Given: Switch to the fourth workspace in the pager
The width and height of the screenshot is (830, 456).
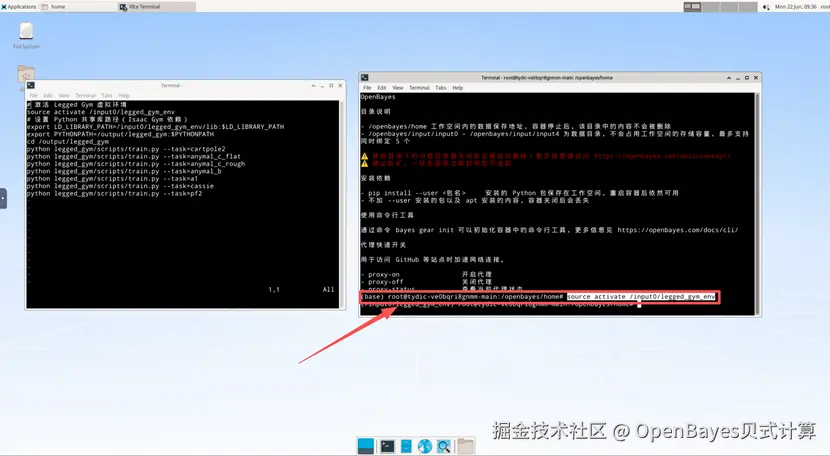Looking at the screenshot, I should point(747,7).
